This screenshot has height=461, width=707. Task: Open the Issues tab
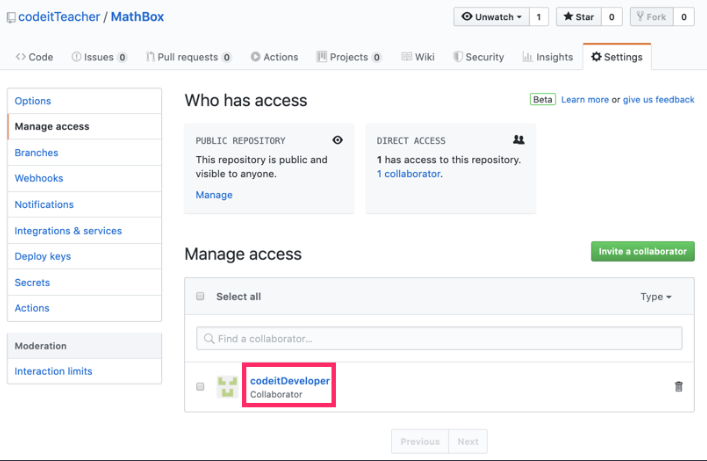coord(99,57)
